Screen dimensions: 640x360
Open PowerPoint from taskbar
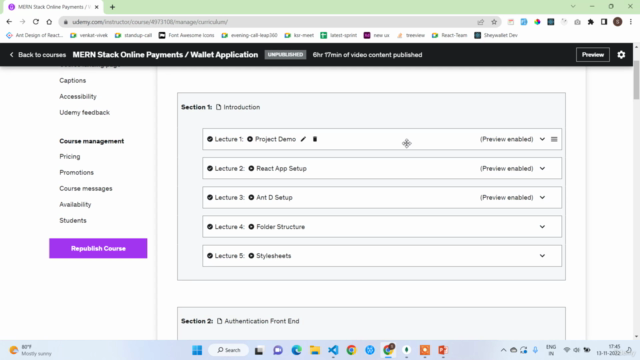443,350
